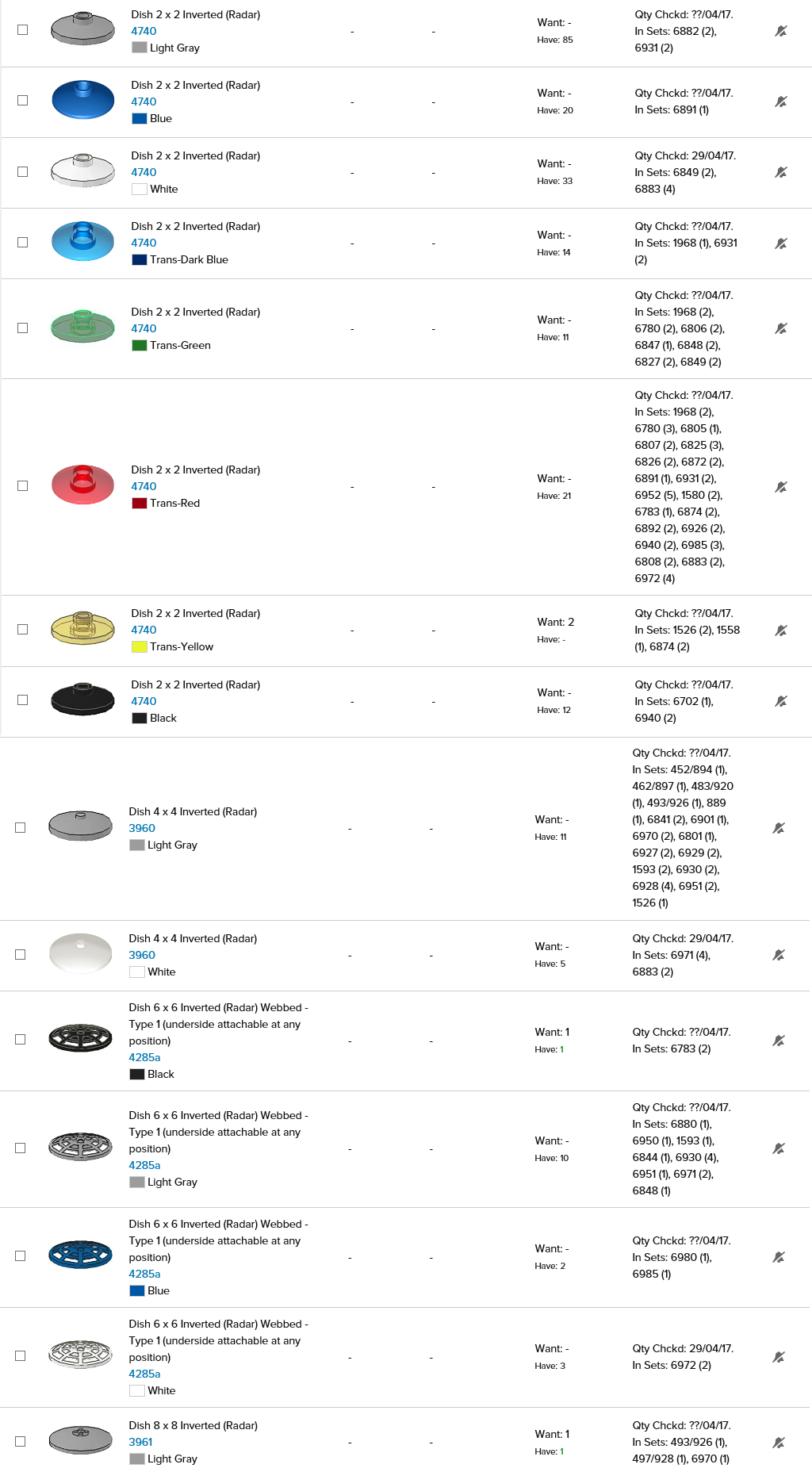Screen dimensions: 812x1472
Task: Toggle the muted bell for Black Dish 2 x 2
Action: (x=781, y=701)
